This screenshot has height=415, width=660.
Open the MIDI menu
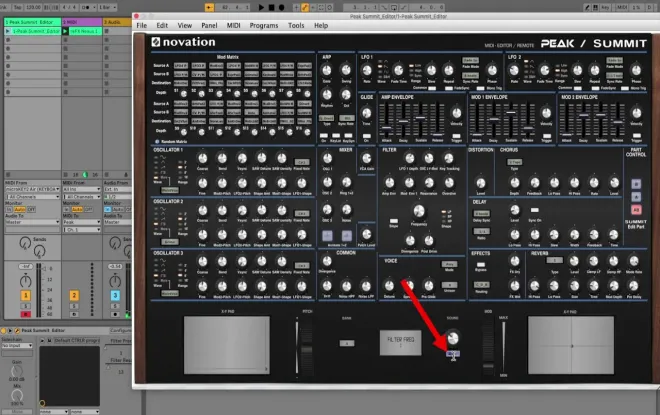(x=234, y=25)
